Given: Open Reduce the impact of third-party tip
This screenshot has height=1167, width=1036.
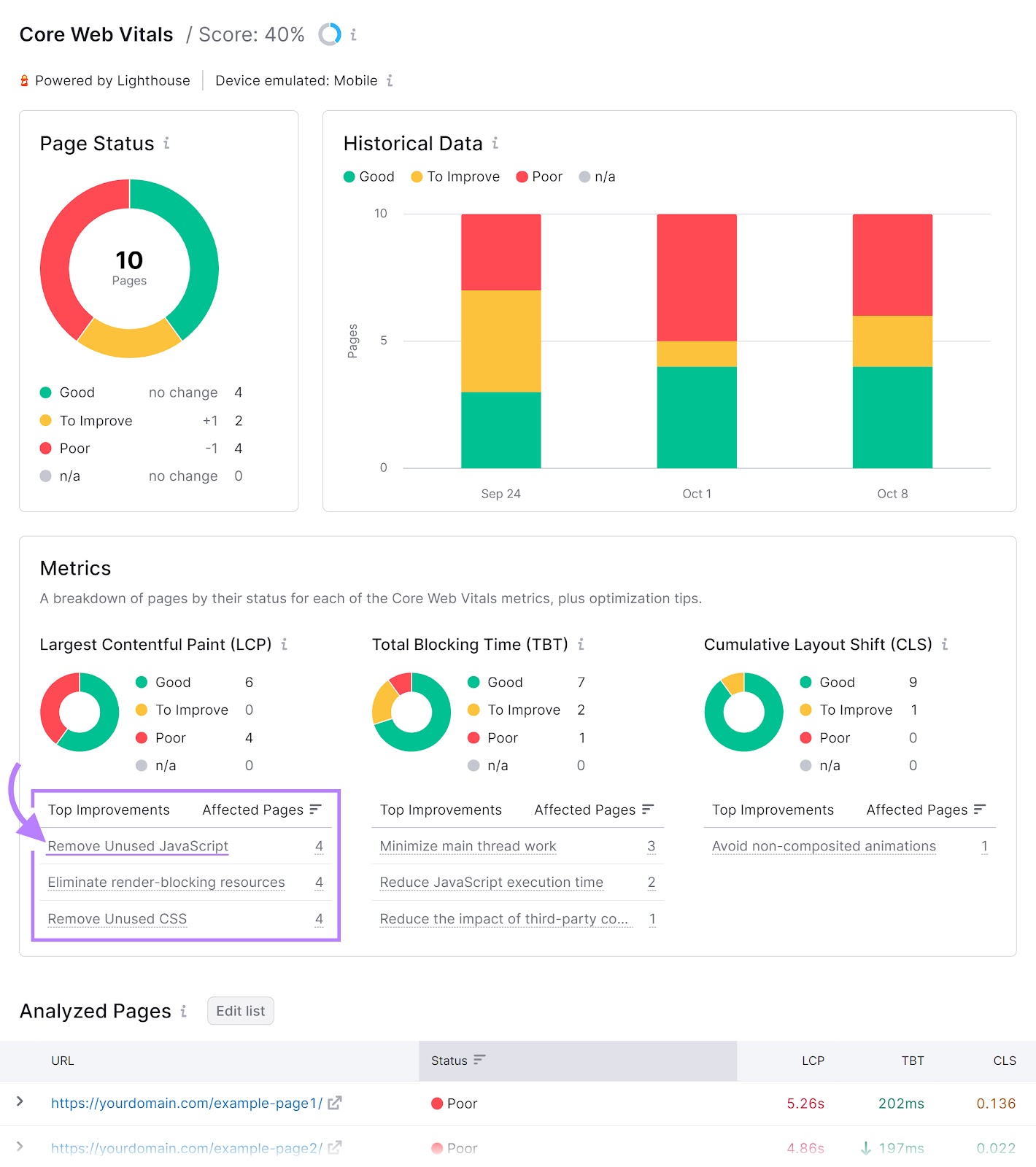Looking at the screenshot, I should pos(504,919).
